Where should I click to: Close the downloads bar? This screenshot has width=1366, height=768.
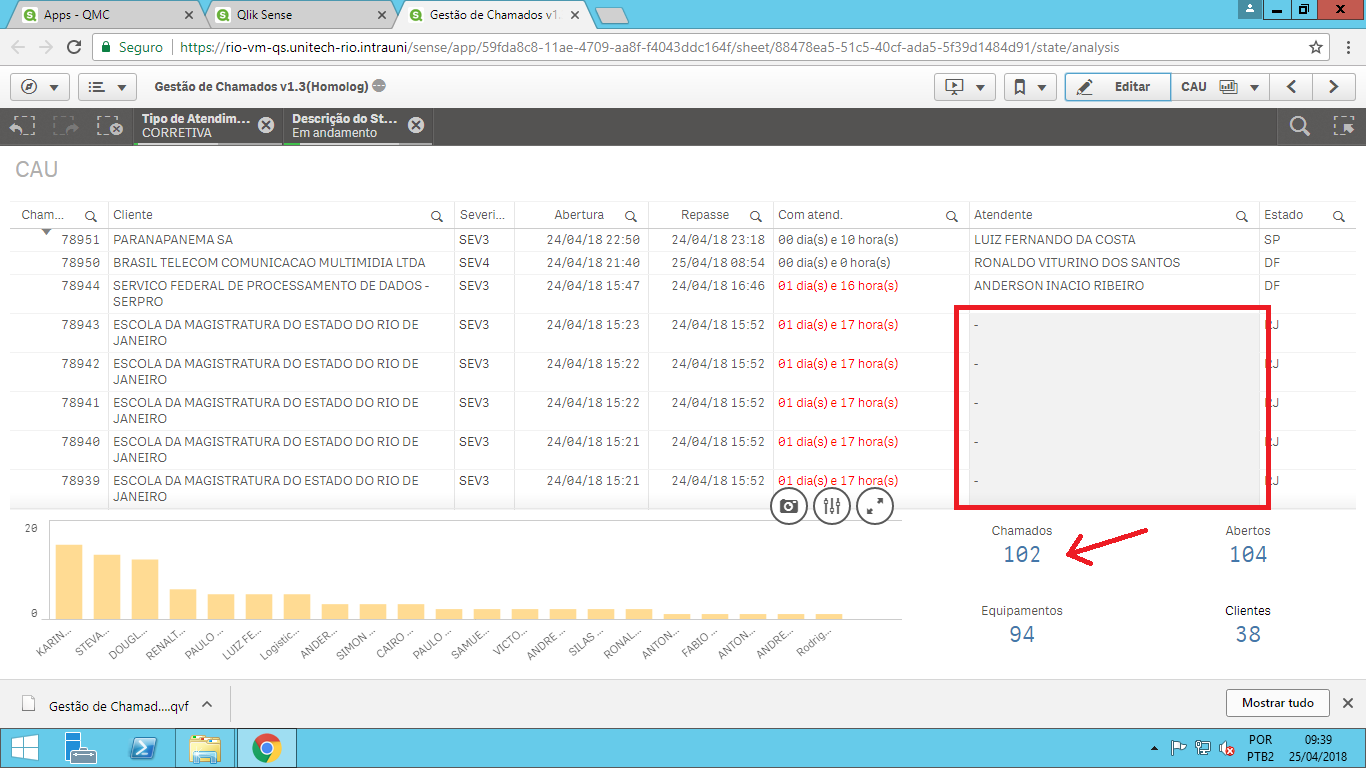click(1347, 703)
